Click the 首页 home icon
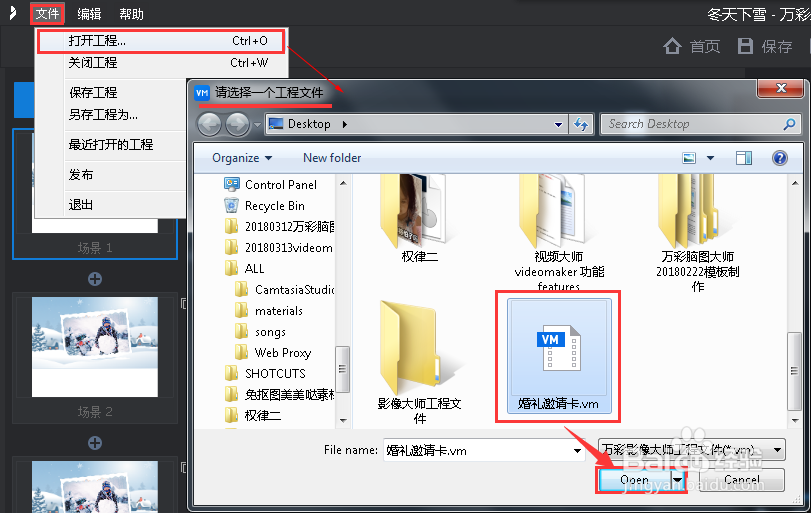 tap(672, 46)
